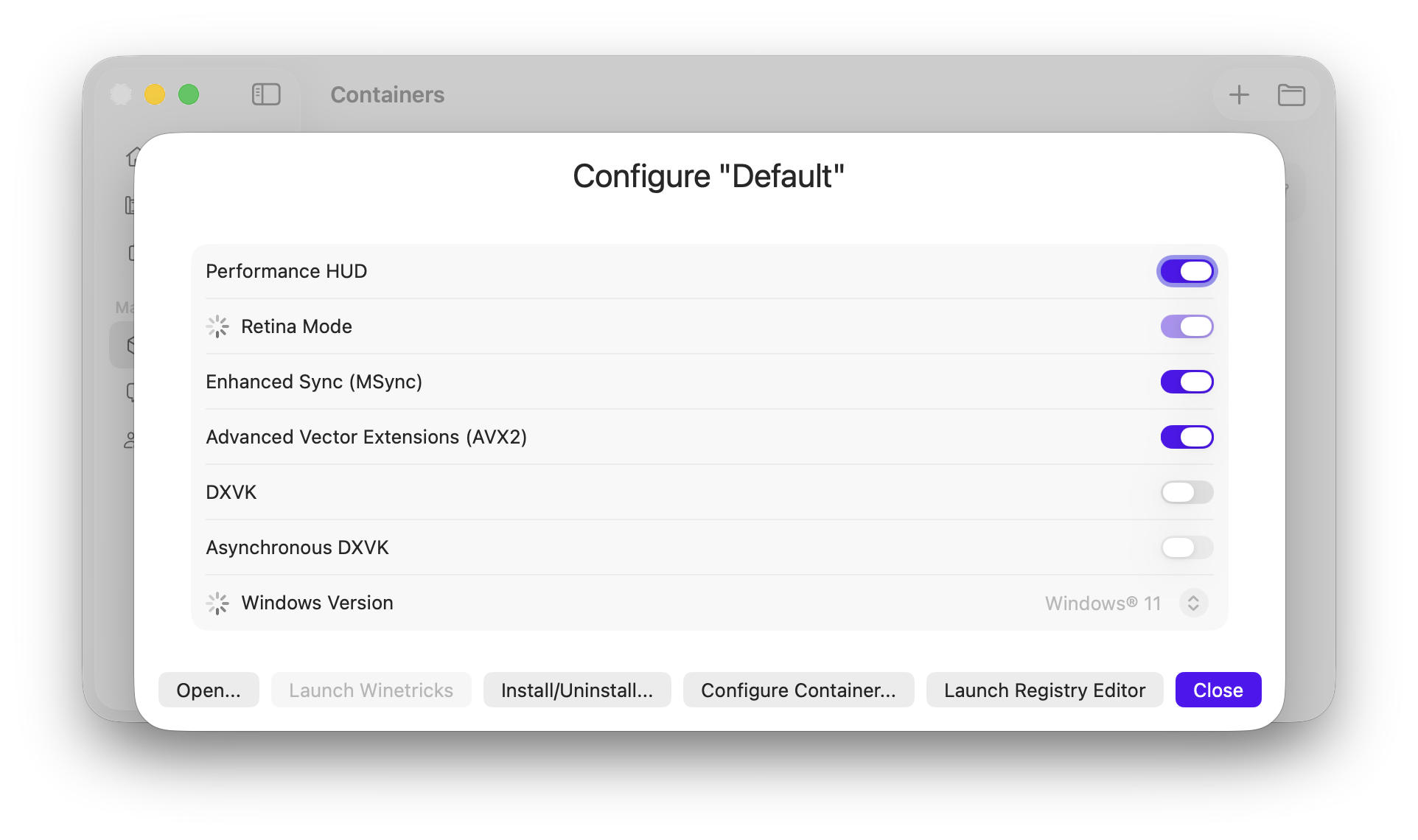Click the plus icon to add a container
The width and height of the screenshot is (1418, 840).
(1239, 94)
